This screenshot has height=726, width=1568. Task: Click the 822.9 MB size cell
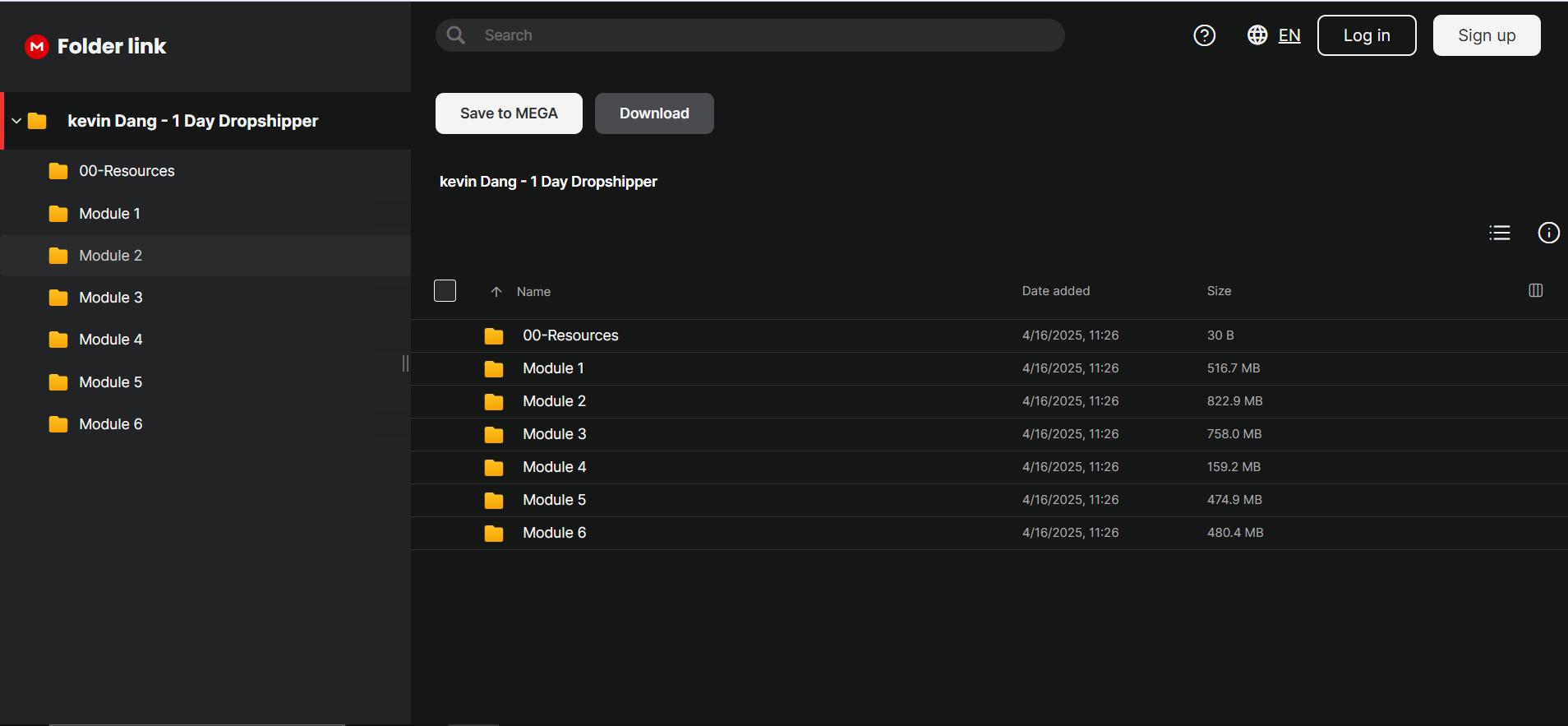[x=1234, y=401]
